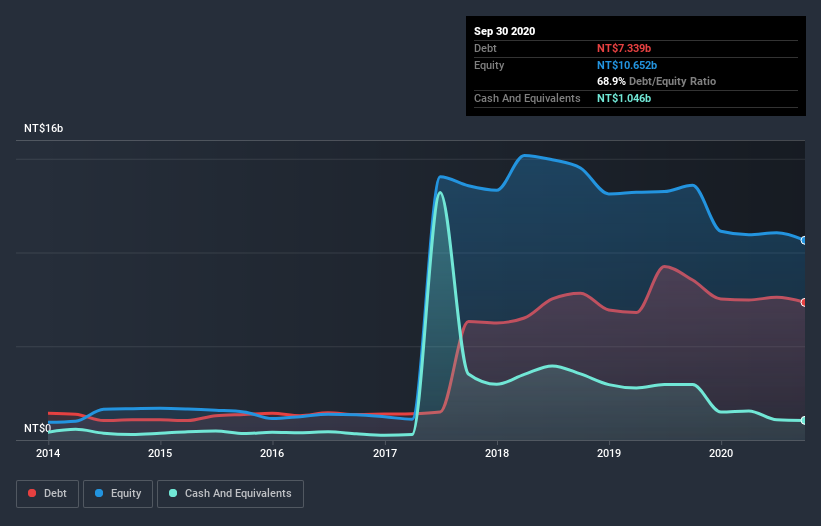Screen dimensions: 821x526
Task: Click the Debt row label in tooltip
Action: [x=485, y=48]
